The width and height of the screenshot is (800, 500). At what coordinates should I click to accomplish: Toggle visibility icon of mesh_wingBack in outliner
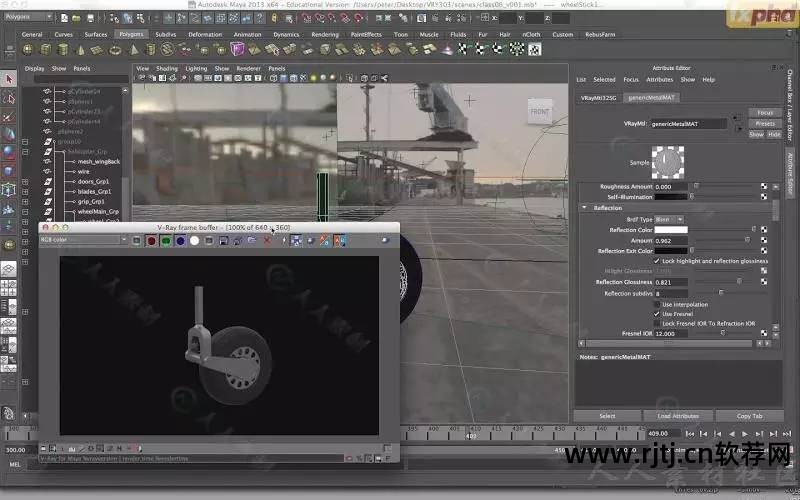pos(47,161)
